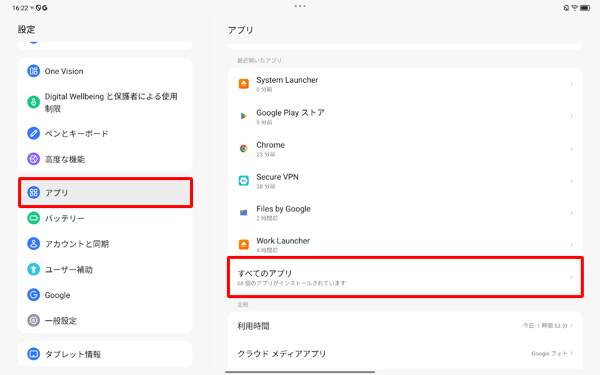The image size is (600, 375).
Task: Tap the Google Play ストア triangle icon
Action: [244, 116]
